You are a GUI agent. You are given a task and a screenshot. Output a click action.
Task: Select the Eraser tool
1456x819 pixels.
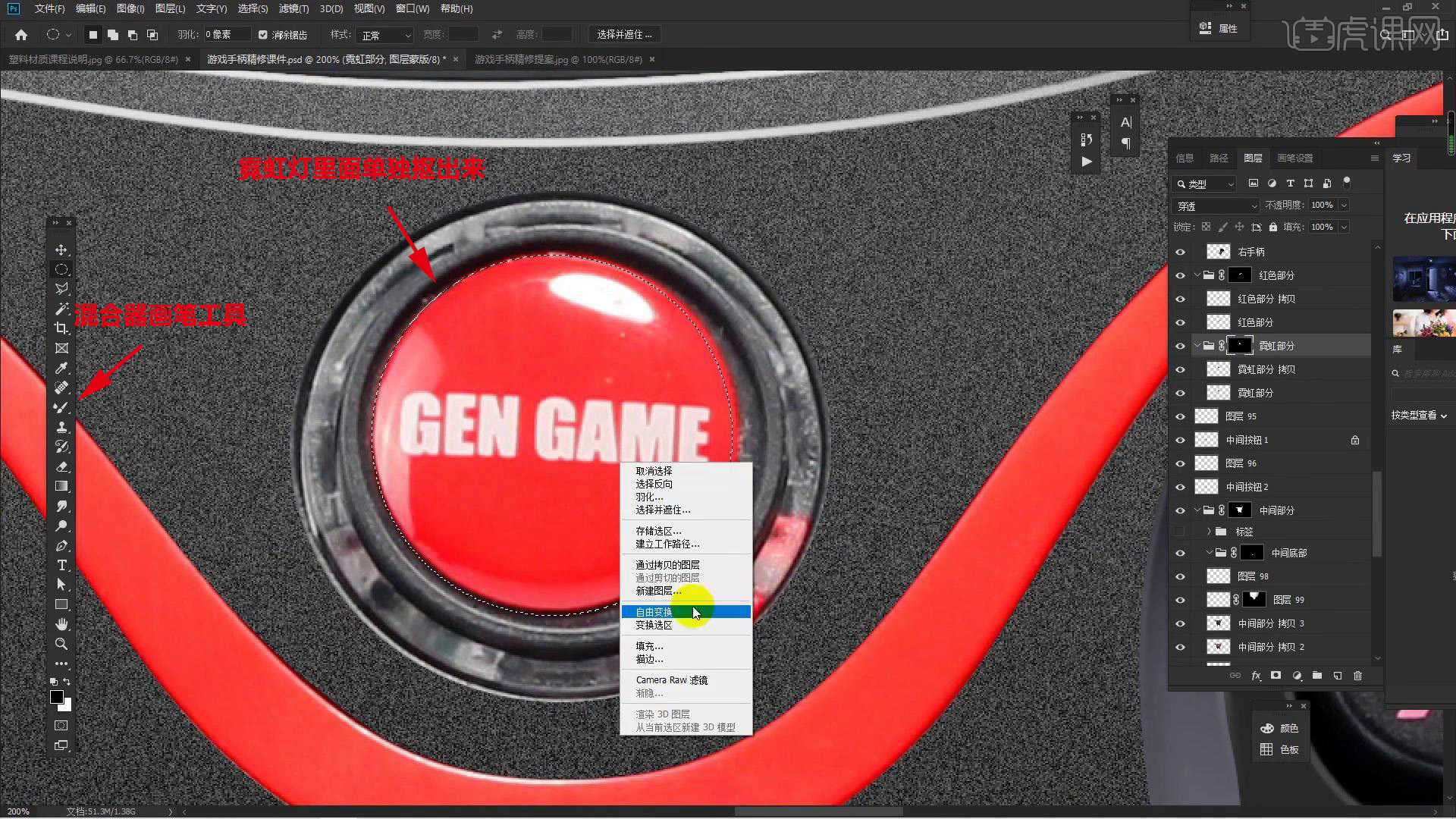click(61, 466)
